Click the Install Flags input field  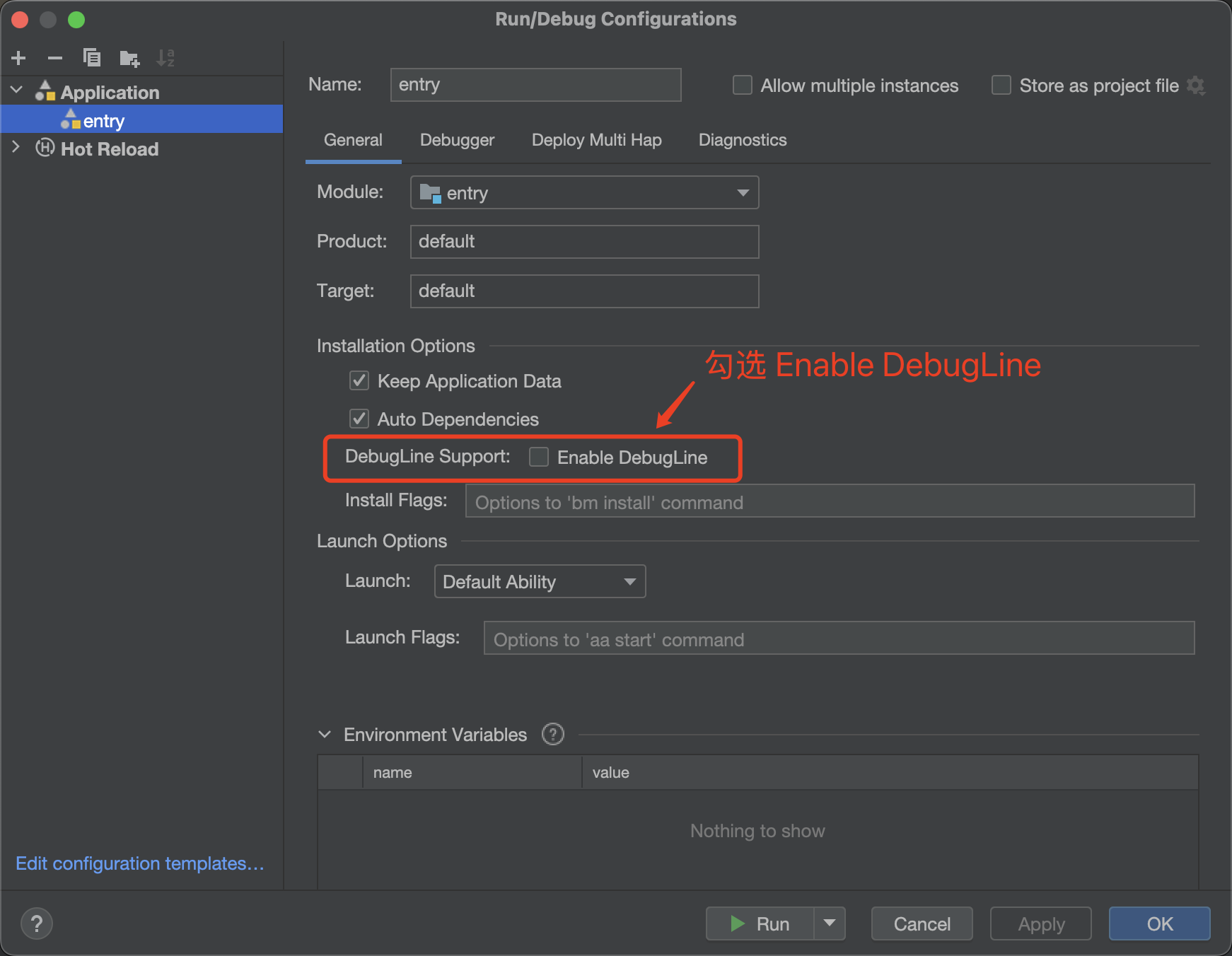tap(829, 501)
